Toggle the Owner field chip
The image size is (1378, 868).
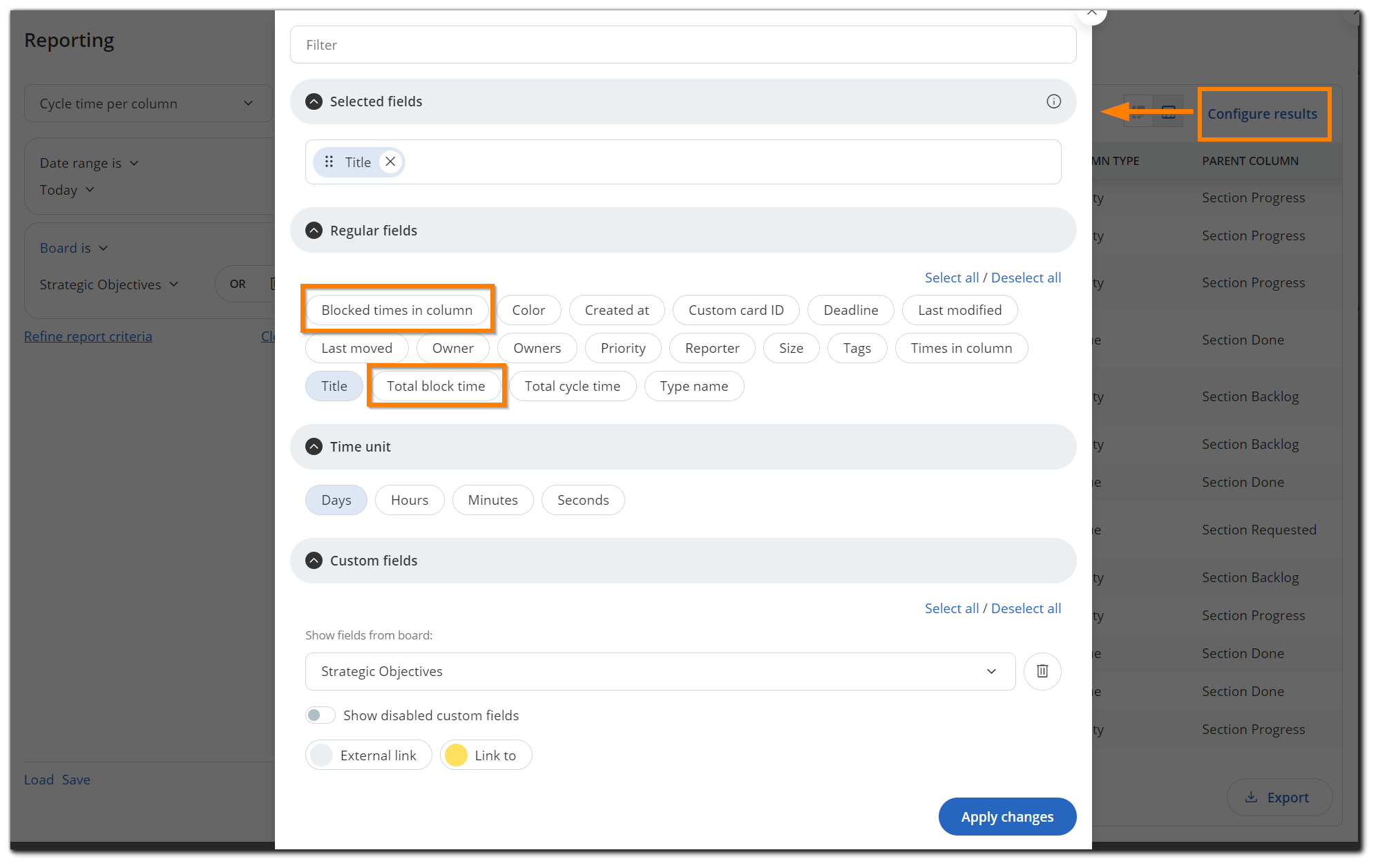pos(452,348)
